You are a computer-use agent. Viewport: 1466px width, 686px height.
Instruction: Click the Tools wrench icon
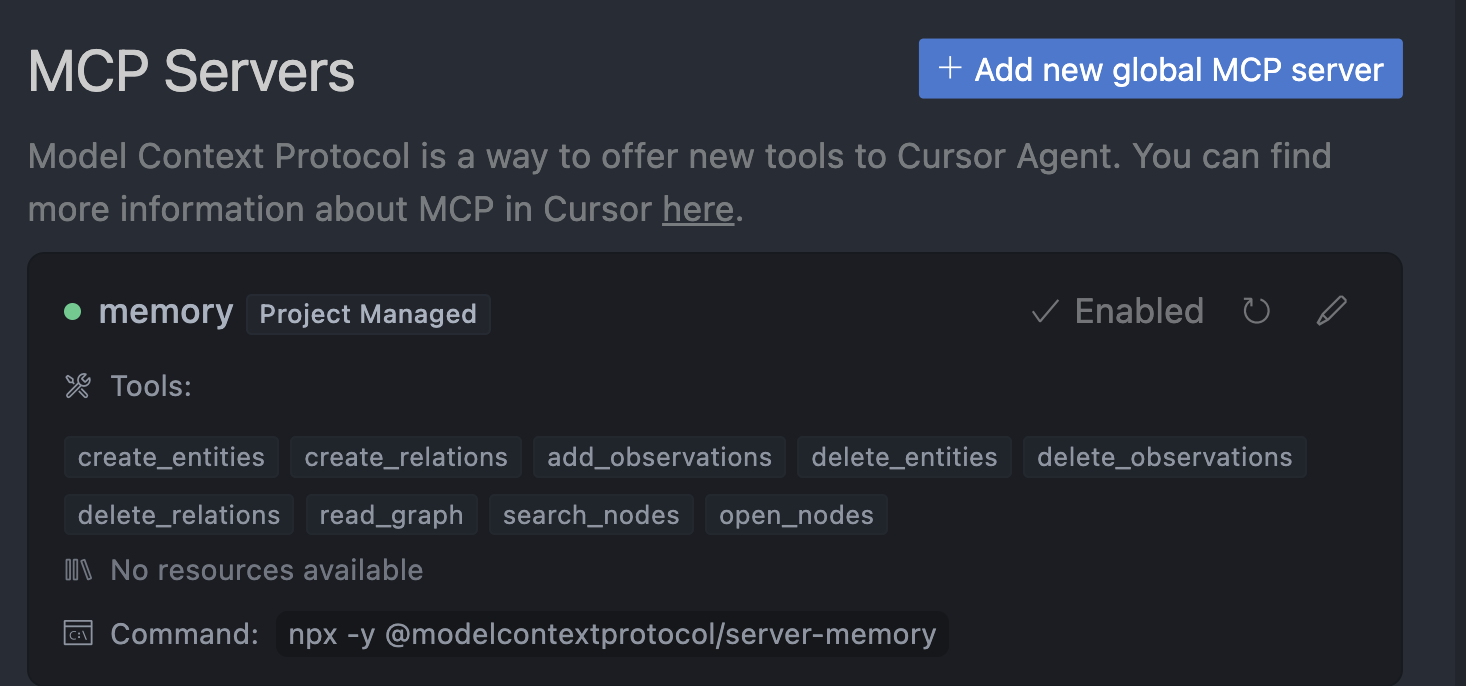78,386
